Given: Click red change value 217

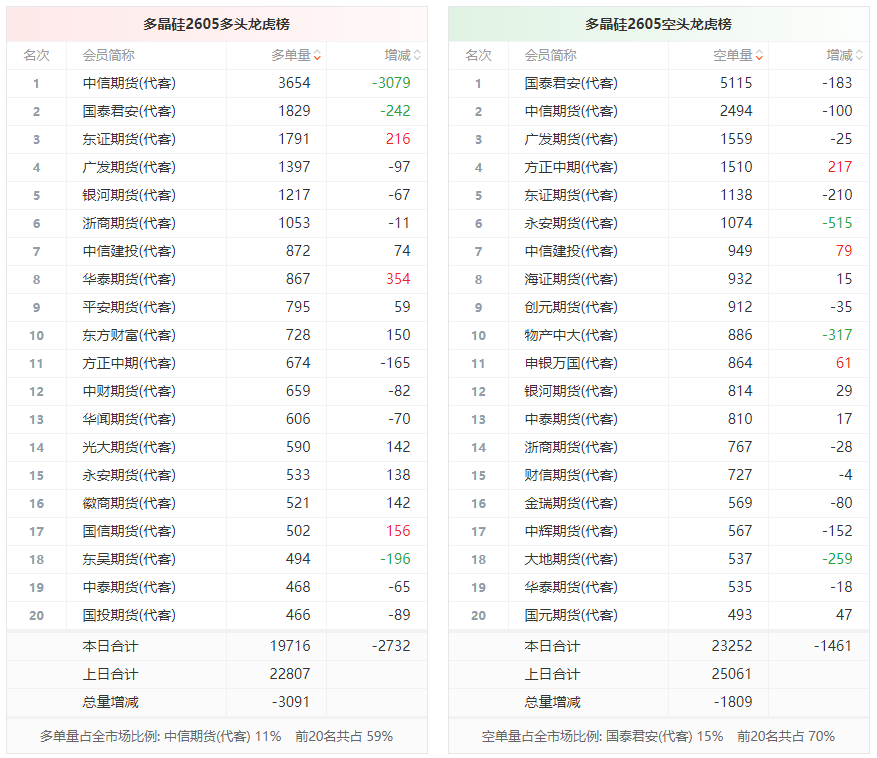Looking at the screenshot, I should click(x=840, y=167).
